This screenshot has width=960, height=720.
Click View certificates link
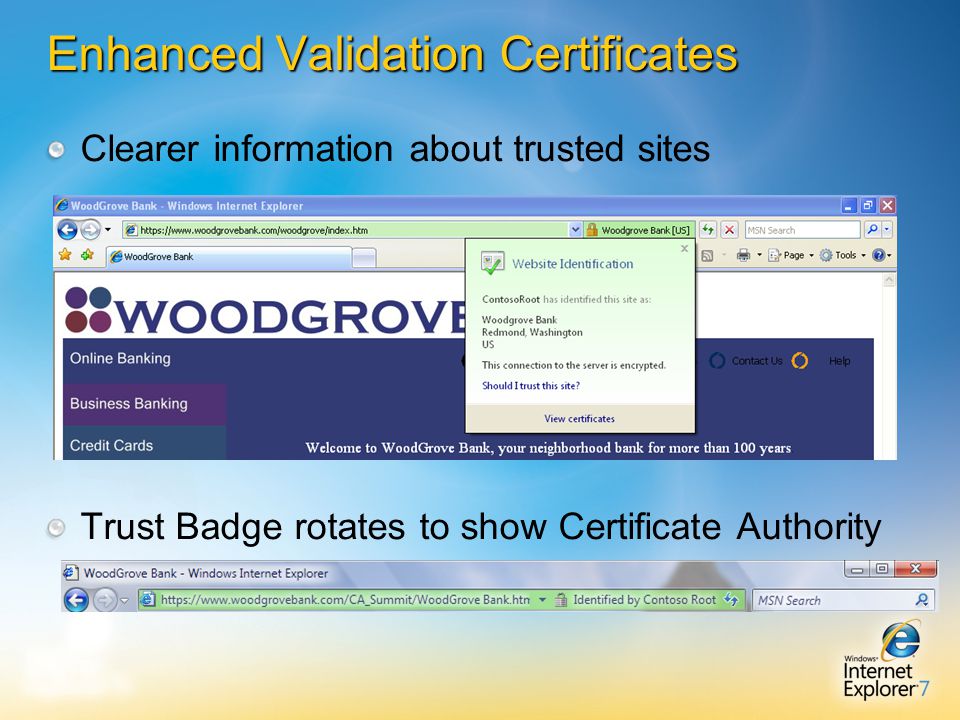[579, 419]
